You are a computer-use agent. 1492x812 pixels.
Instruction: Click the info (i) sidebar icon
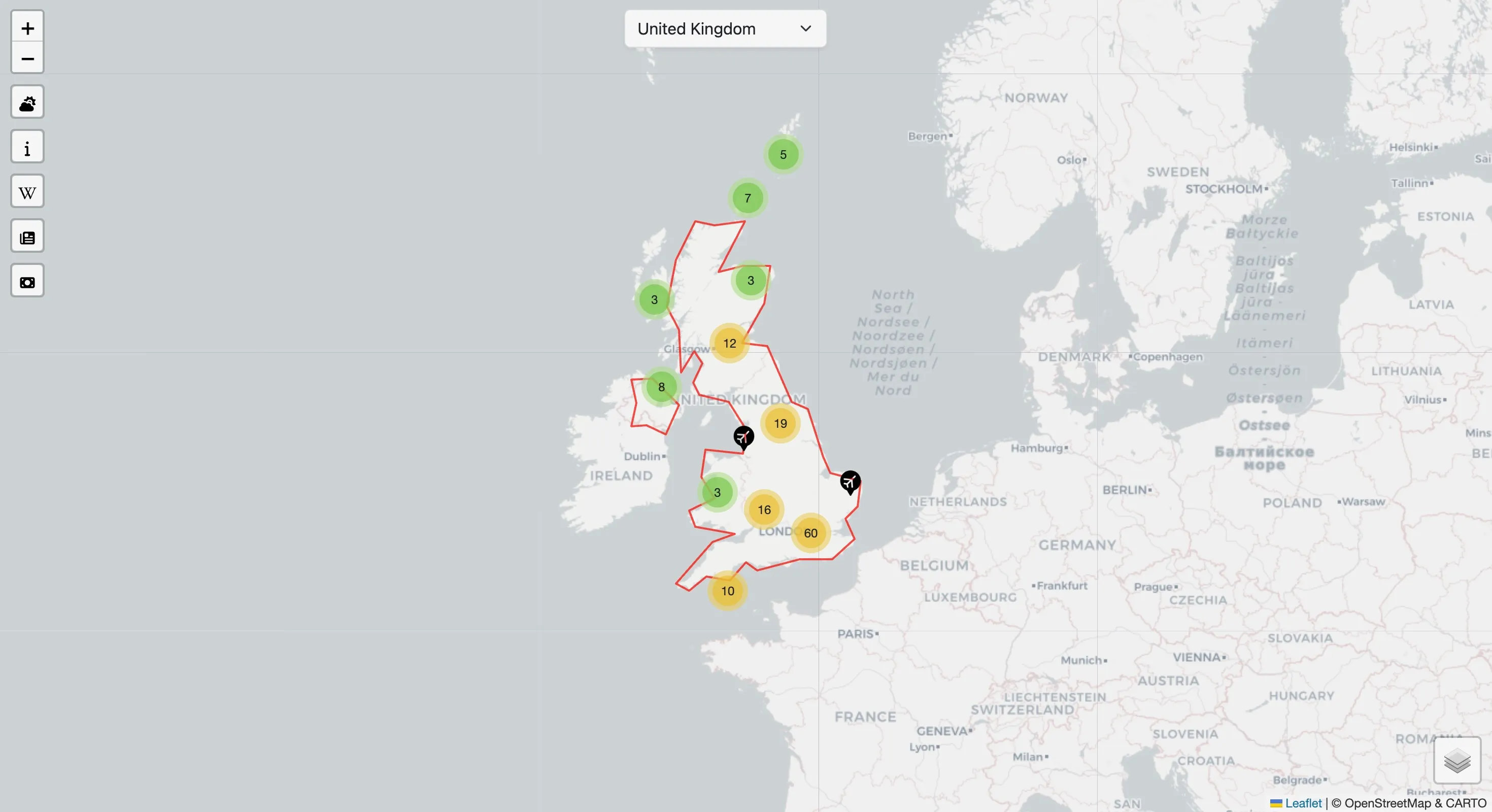(26, 147)
